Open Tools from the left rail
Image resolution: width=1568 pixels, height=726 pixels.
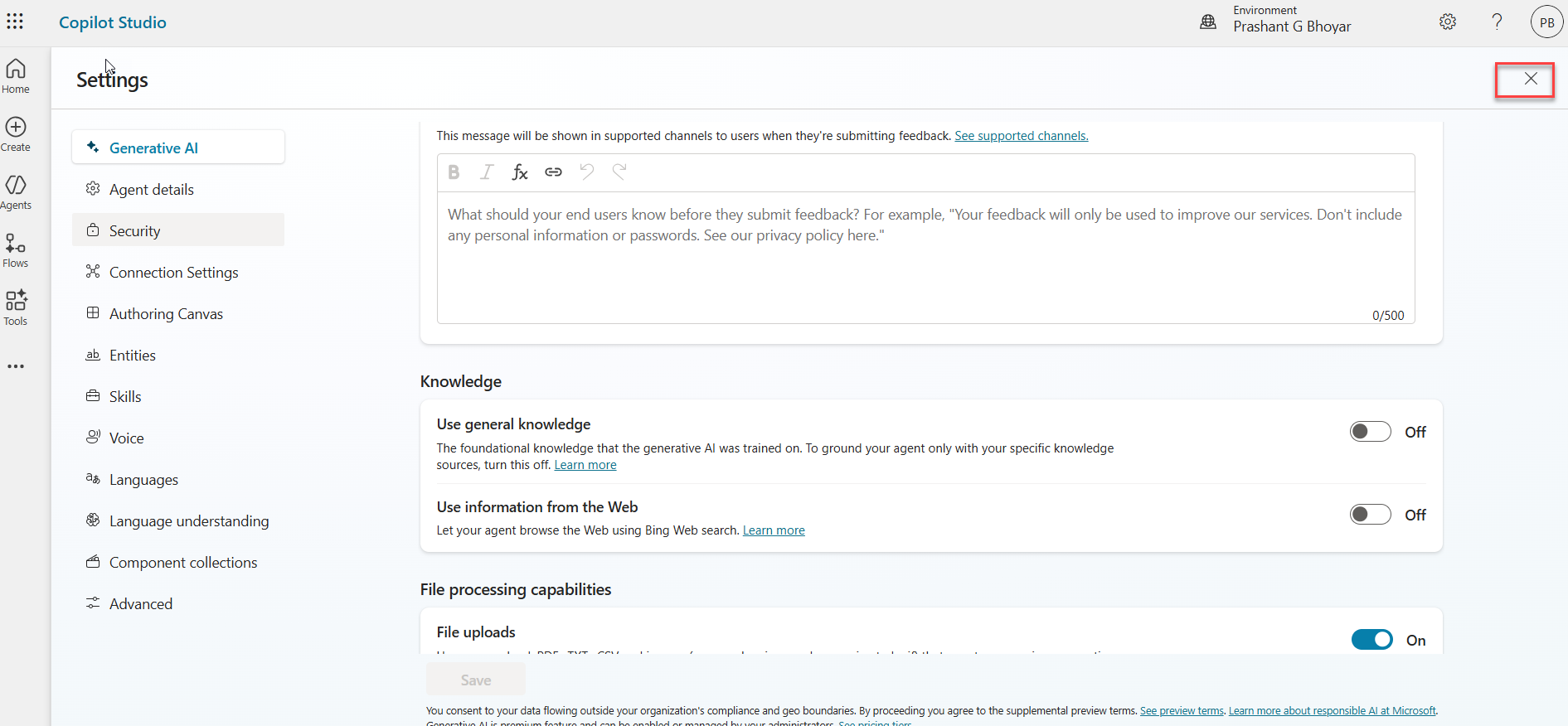16,308
